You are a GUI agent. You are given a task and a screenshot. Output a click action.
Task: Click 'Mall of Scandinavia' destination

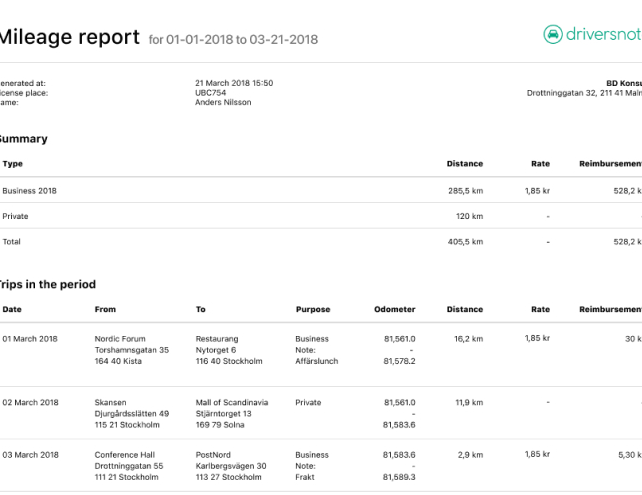[x=232, y=402]
